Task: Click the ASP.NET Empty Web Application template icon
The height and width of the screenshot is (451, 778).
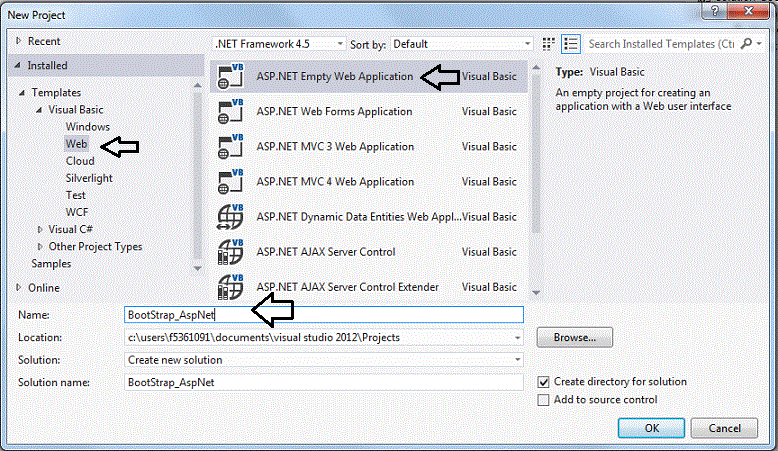Action: 231,76
